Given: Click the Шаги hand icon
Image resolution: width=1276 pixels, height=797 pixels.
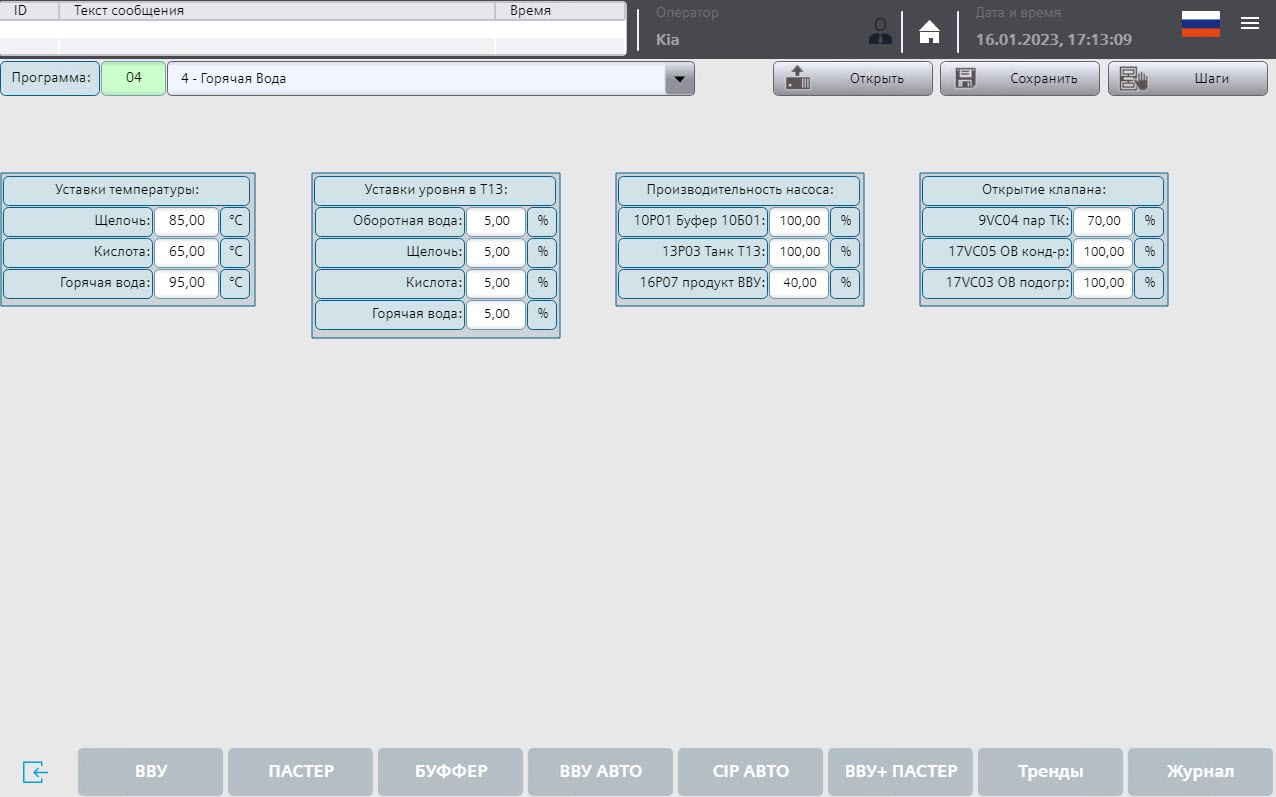Looking at the screenshot, I should coord(1134,78).
